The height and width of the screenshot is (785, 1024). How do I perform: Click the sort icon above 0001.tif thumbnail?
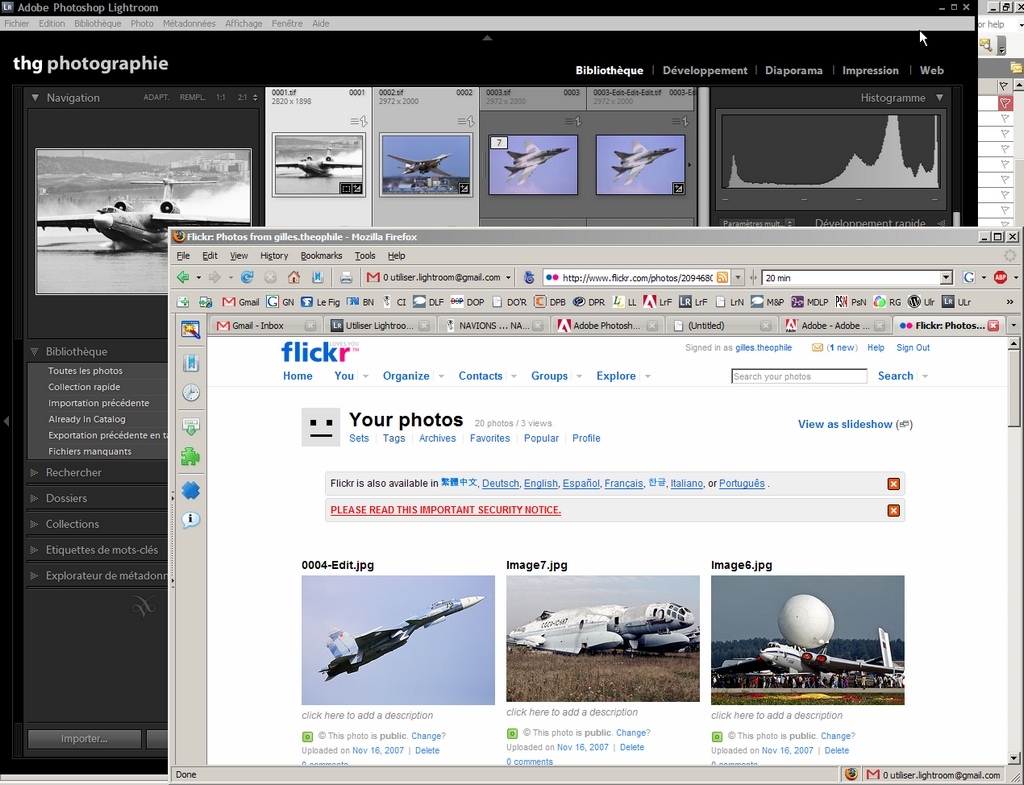pos(359,121)
